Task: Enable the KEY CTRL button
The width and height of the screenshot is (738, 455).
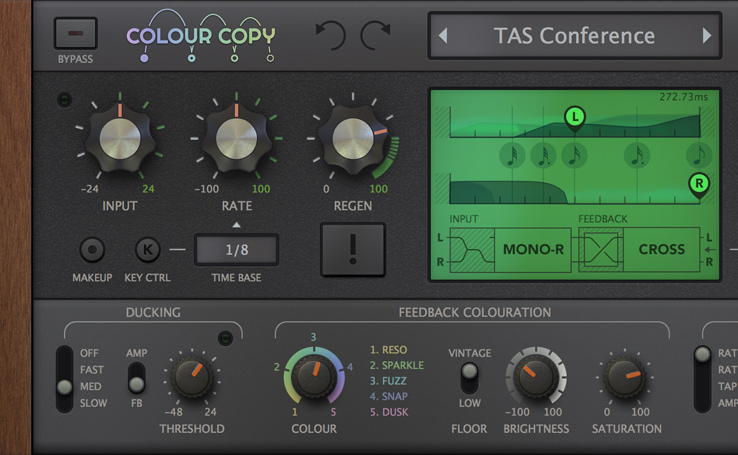Action: 148,249
